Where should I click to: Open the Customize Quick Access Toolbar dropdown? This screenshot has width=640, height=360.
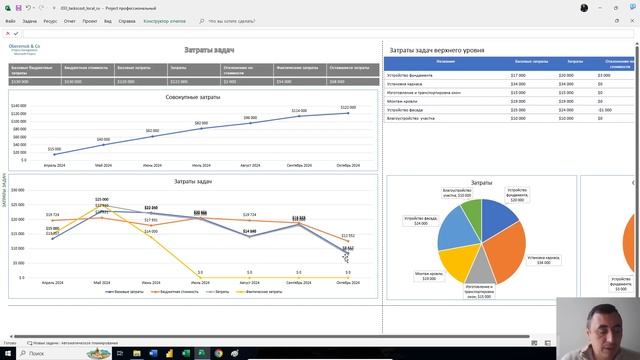coord(54,8)
